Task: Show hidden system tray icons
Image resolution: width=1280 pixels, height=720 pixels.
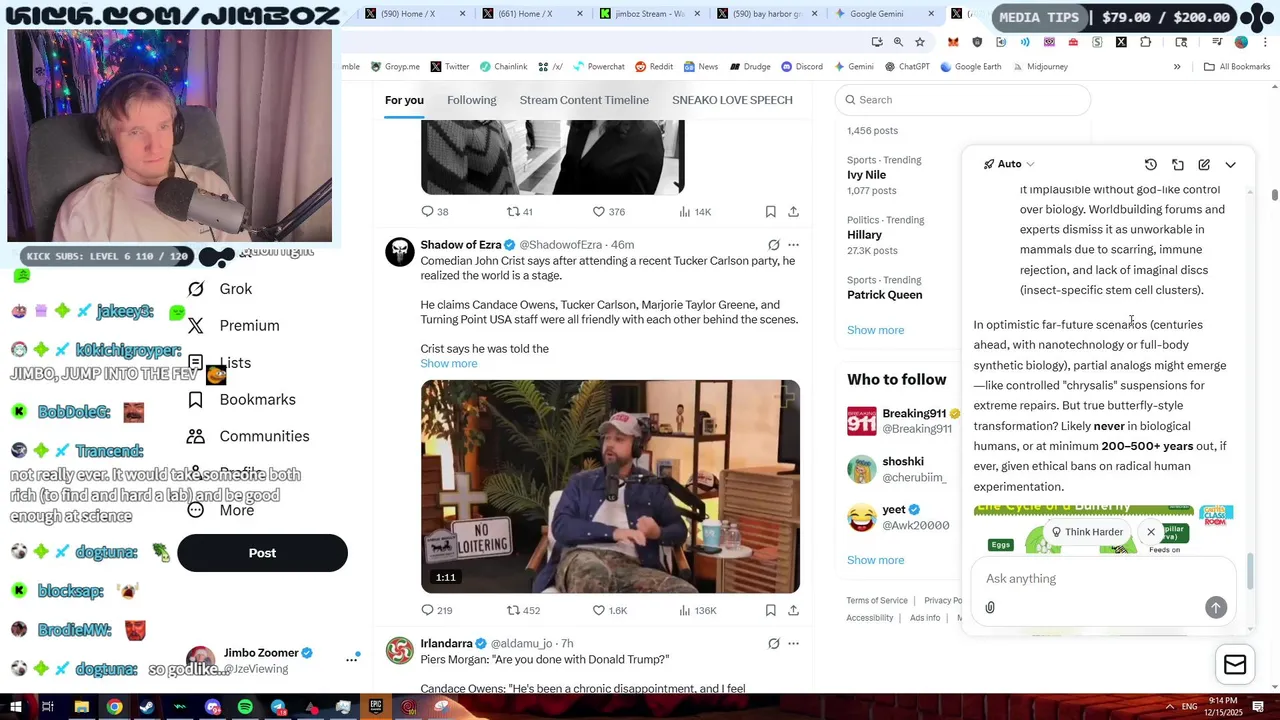Action: (x=1169, y=707)
